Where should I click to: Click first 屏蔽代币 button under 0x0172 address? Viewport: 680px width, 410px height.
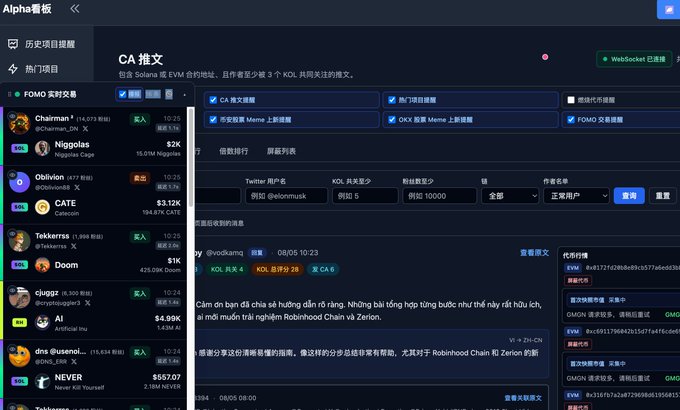(x=578, y=280)
